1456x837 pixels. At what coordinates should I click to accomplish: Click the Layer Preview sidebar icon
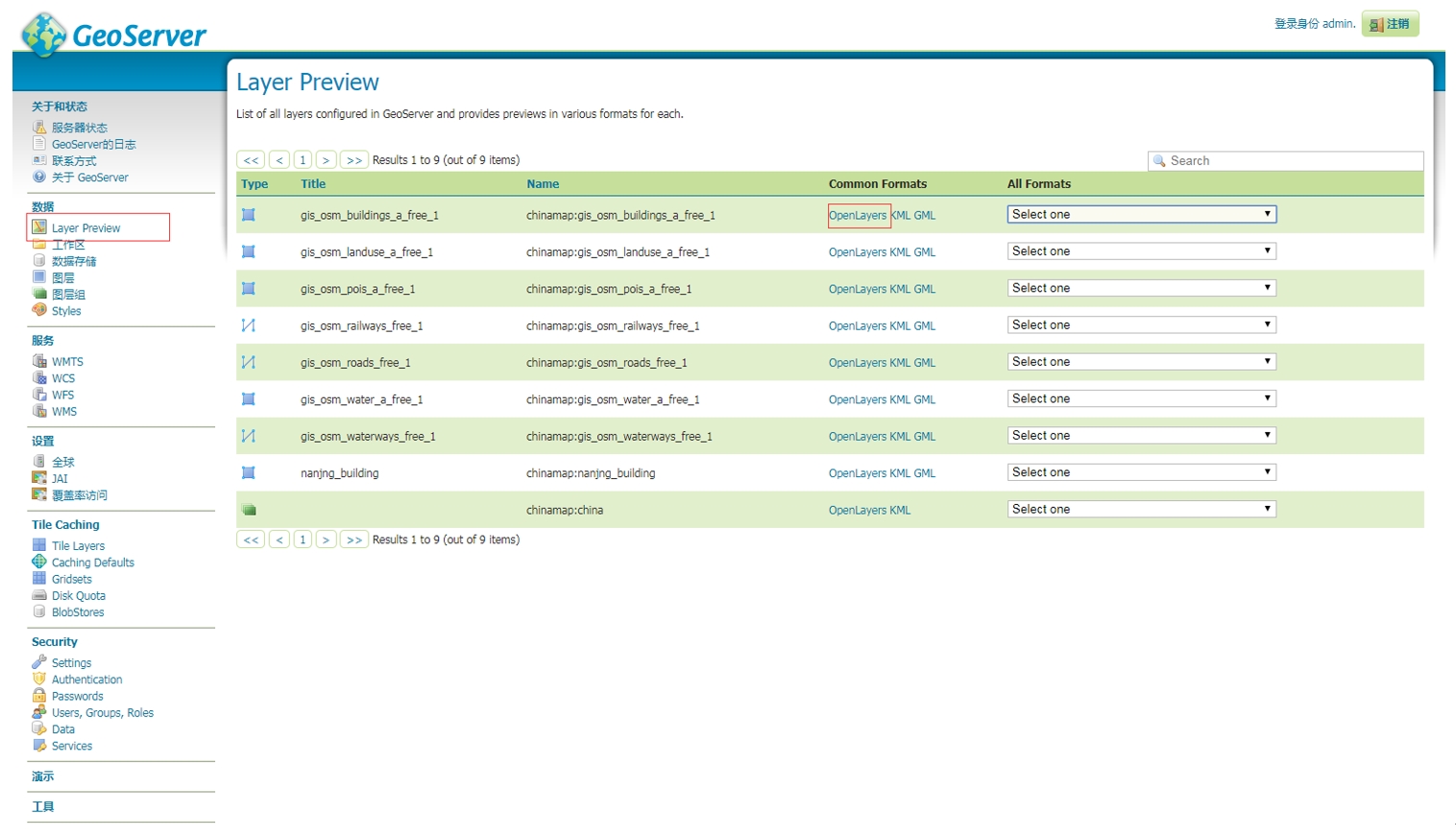(39, 227)
